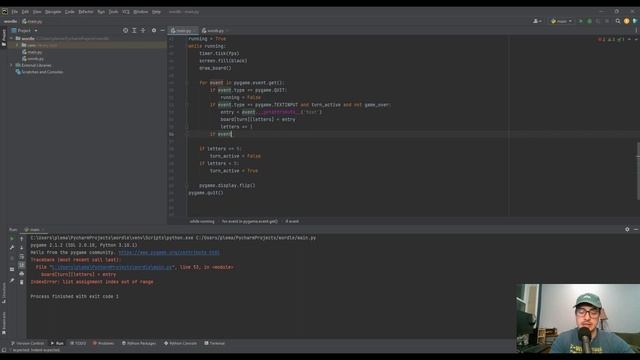Click 'if event' editor breadcrumb
Viewport: 640px width, 360px height.
tap(292, 221)
